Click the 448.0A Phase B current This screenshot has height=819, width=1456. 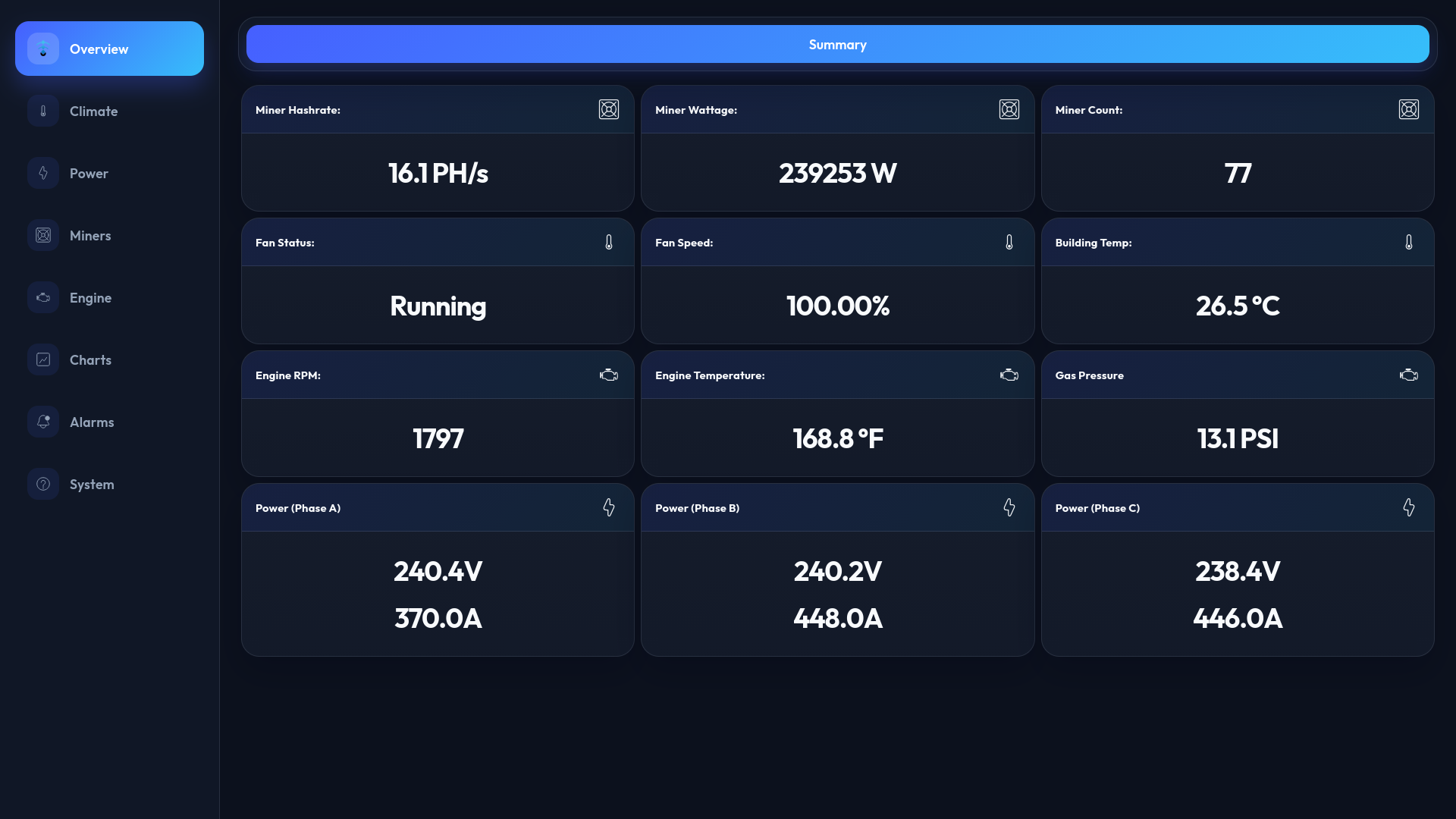[x=837, y=618]
